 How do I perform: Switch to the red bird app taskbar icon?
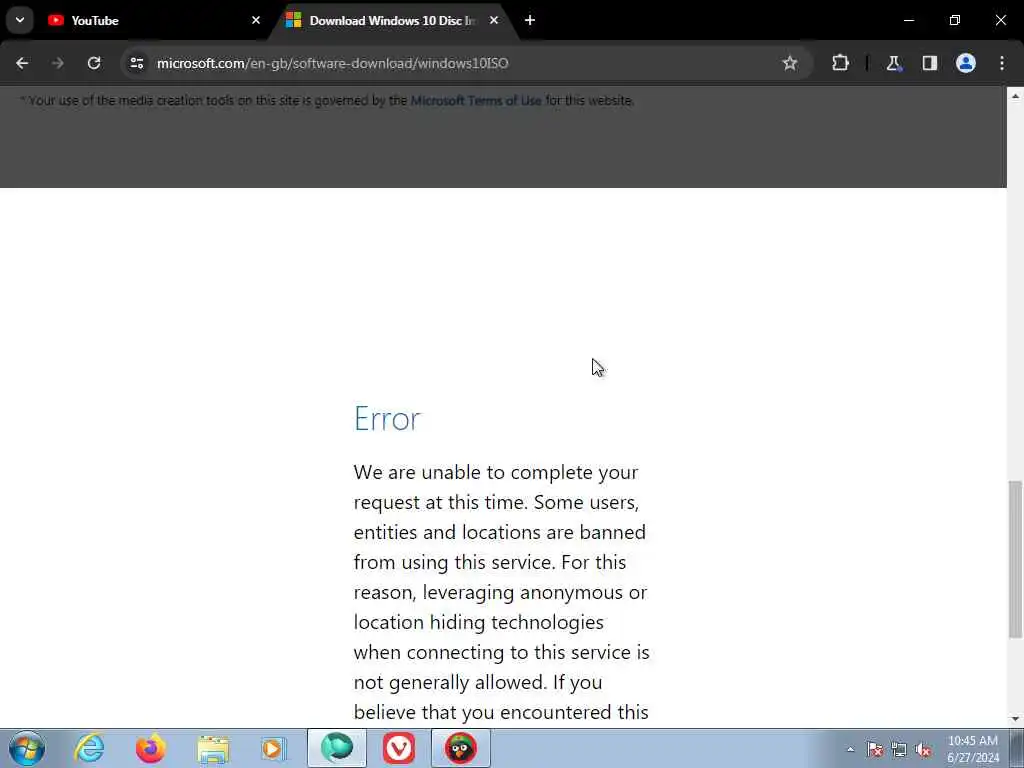(x=460, y=748)
